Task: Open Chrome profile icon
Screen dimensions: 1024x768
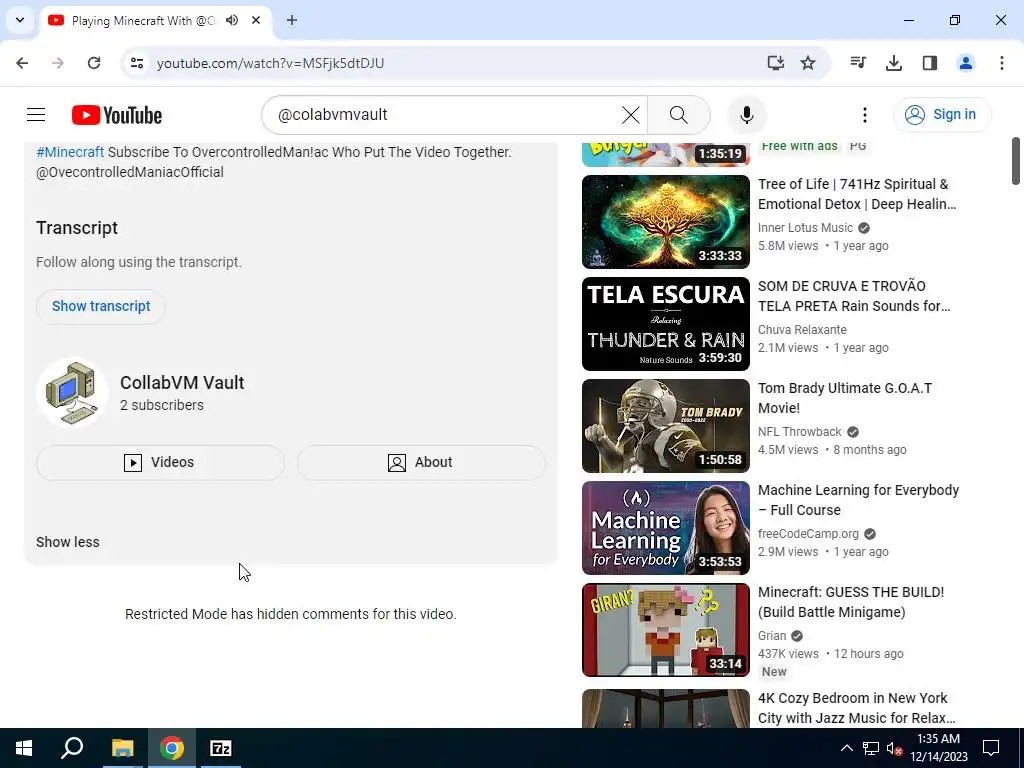Action: click(966, 63)
